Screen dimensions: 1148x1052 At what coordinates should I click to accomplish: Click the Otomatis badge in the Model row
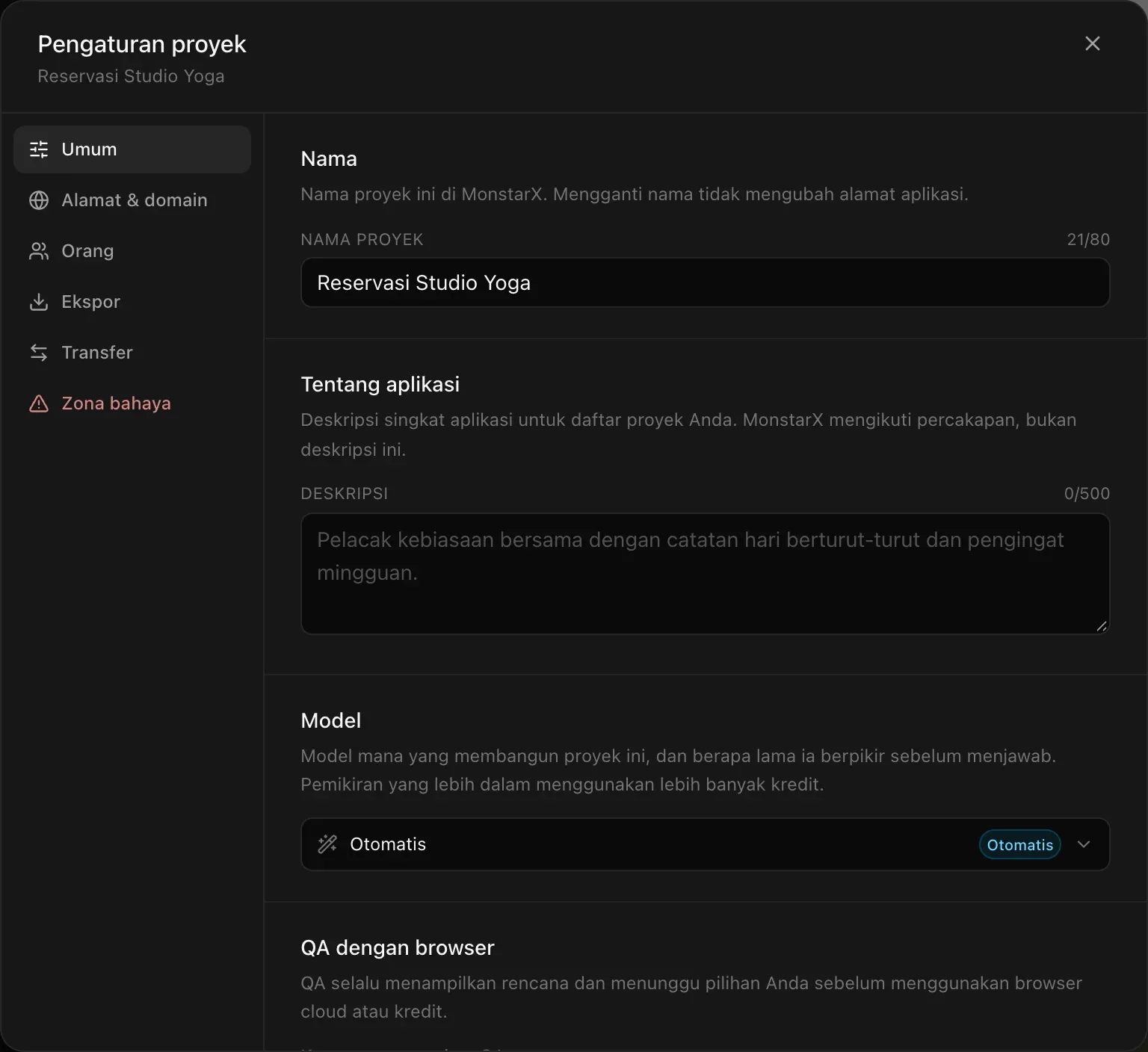[1019, 845]
